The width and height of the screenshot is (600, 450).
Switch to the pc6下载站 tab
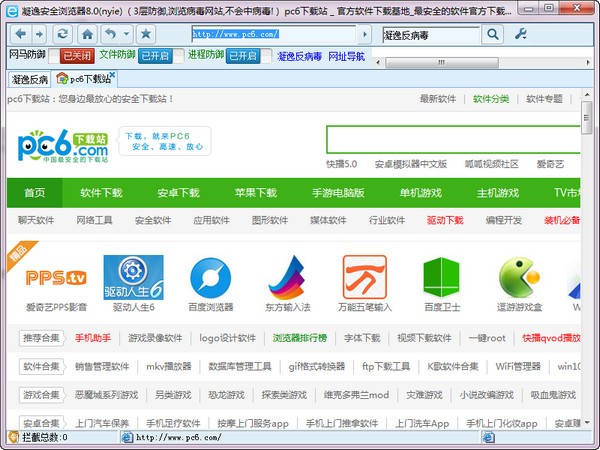click(x=85, y=79)
